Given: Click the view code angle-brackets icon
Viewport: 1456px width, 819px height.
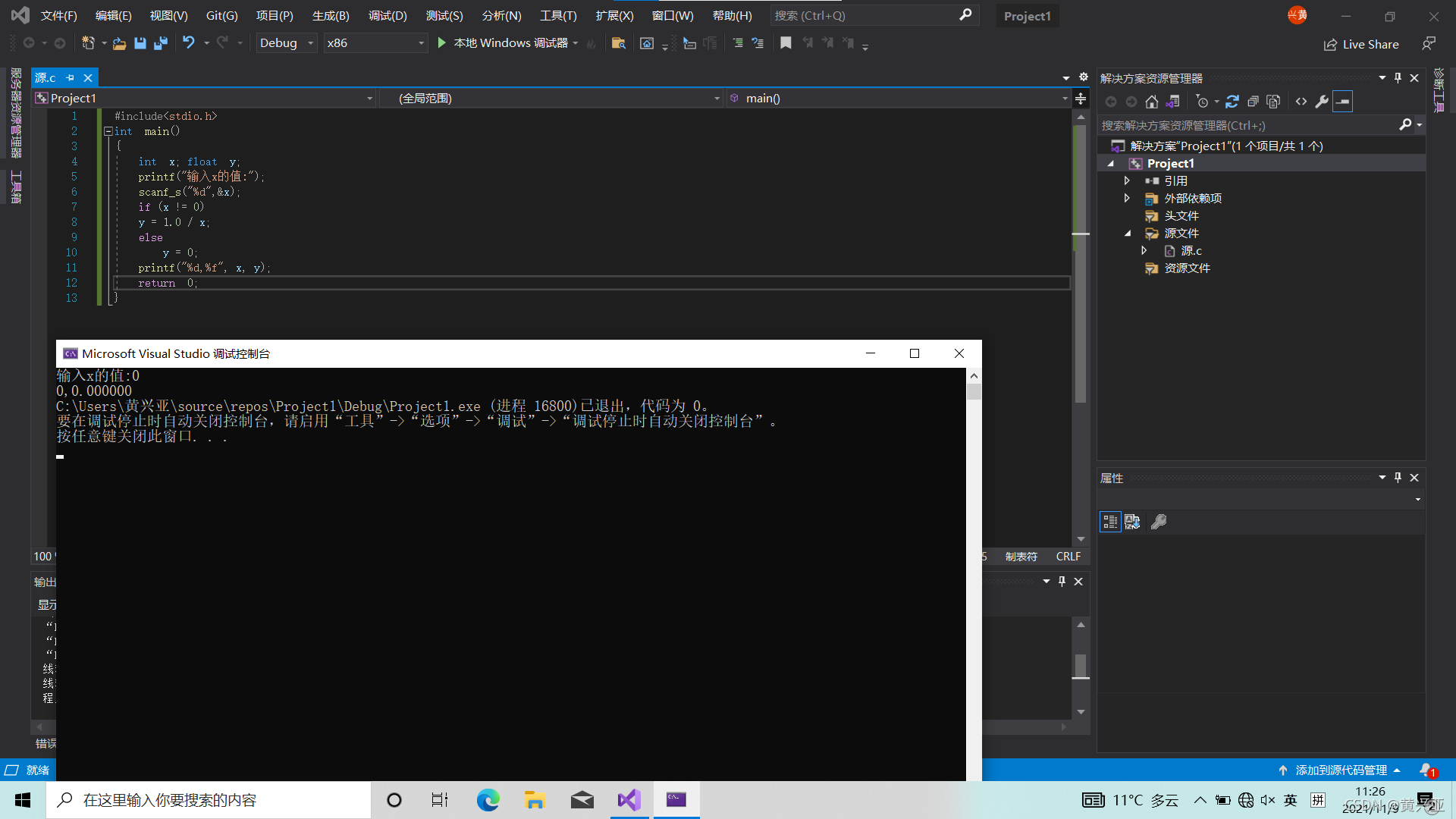Looking at the screenshot, I should pos(1301,102).
